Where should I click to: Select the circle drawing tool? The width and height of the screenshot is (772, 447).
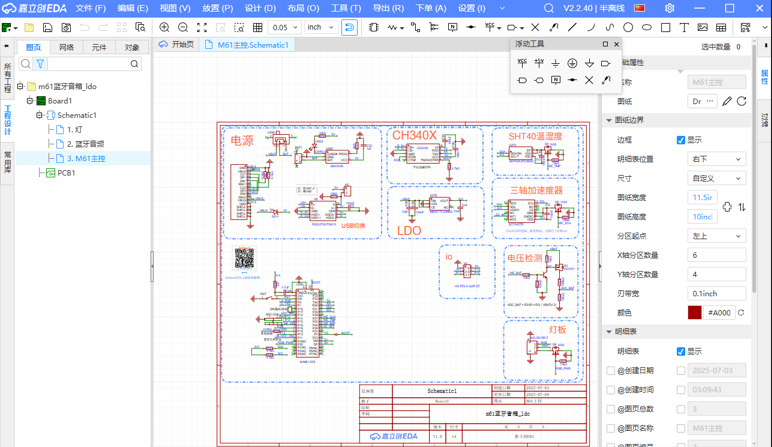click(x=628, y=28)
